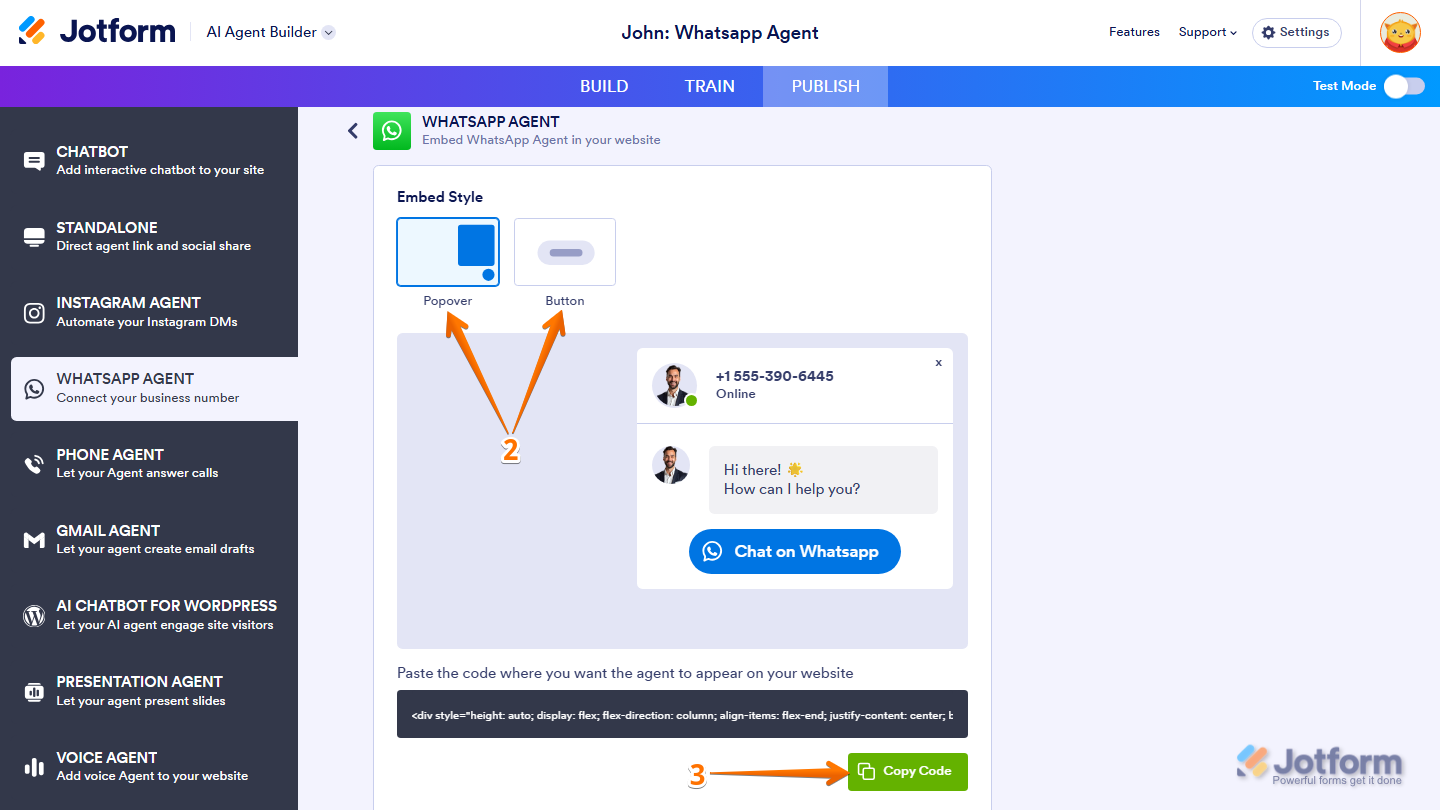The width and height of the screenshot is (1440, 810).
Task: Click the 'Hi there!' greeting bubble
Action: (823, 480)
